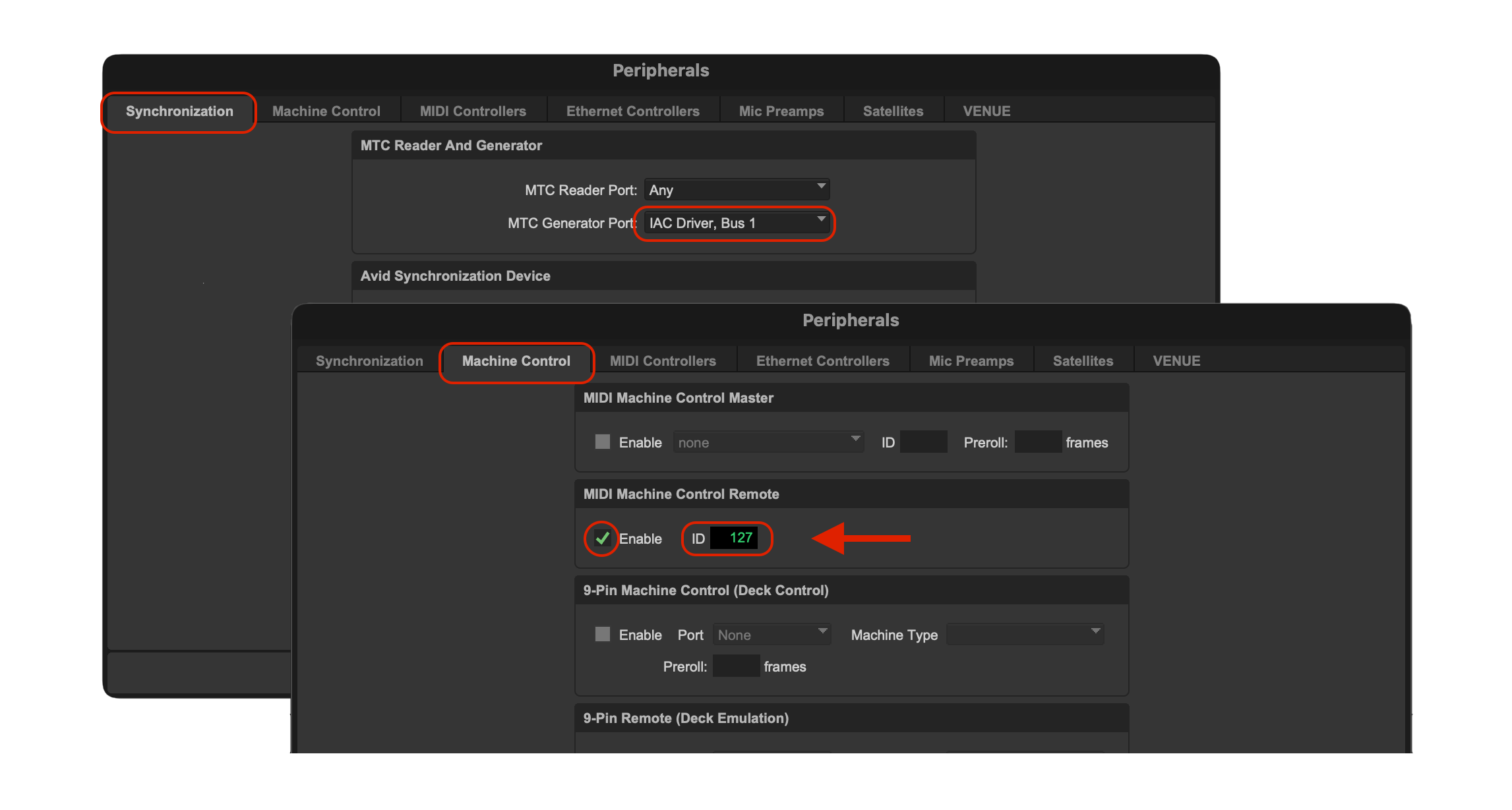Click the MIDI Machine Control Master ID field
The image size is (1512, 810).
point(924,442)
